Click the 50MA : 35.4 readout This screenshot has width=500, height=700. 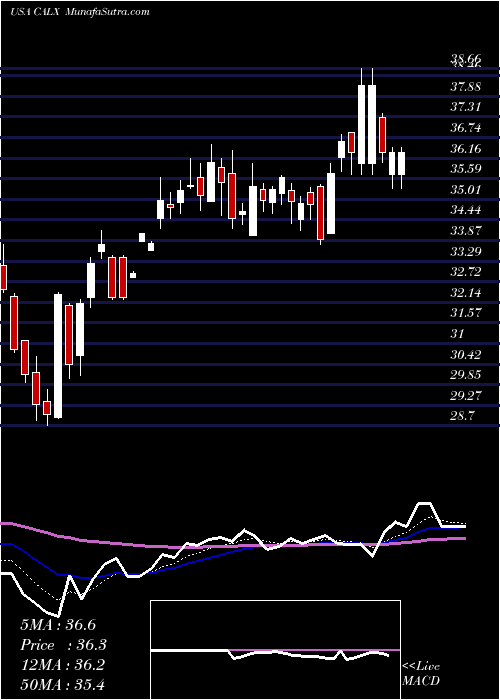tap(62, 685)
